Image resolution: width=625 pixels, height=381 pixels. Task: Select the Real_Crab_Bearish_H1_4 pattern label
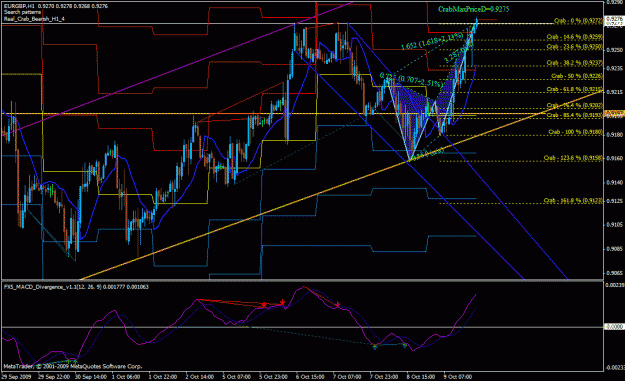(34, 19)
